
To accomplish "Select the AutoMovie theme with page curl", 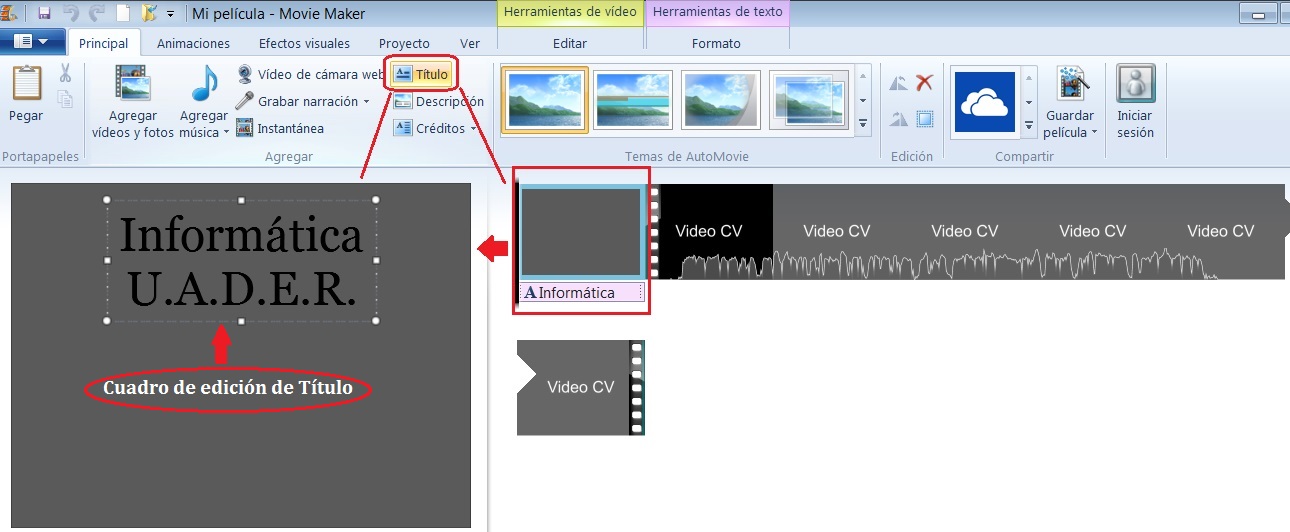I will coord(721,100).
